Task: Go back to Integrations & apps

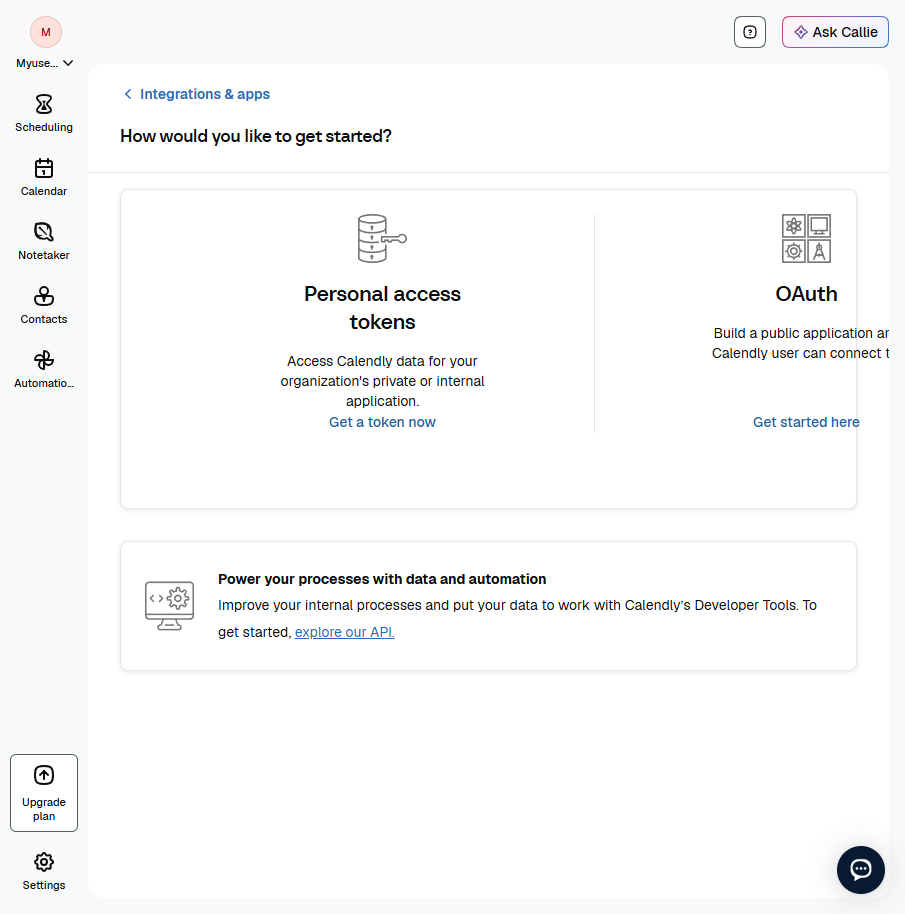Action: point(205,94)
